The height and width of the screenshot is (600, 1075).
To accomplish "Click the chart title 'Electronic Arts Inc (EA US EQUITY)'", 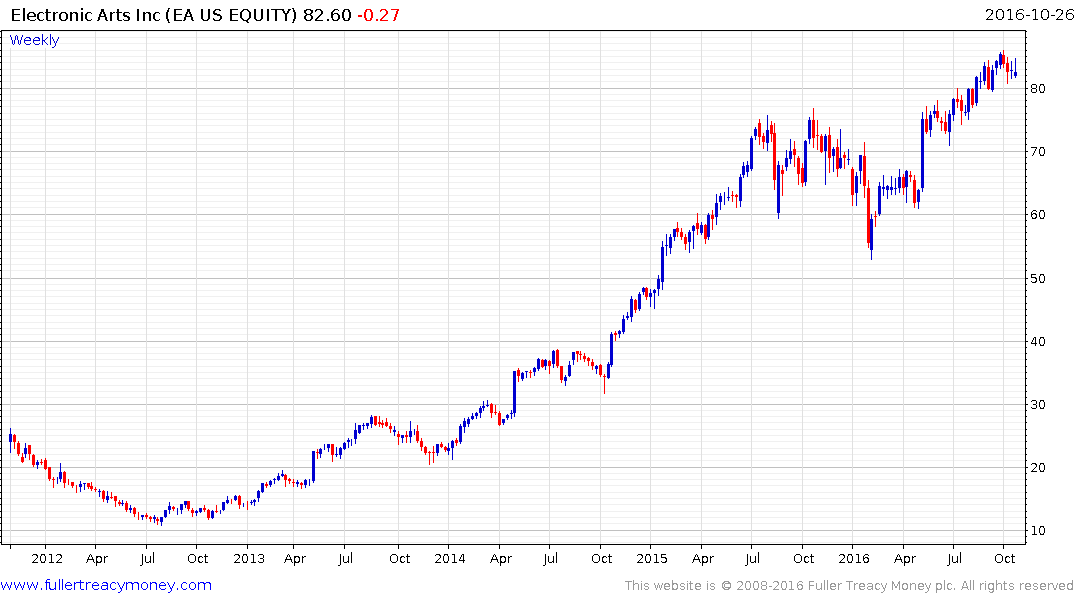I will (154, 15).
